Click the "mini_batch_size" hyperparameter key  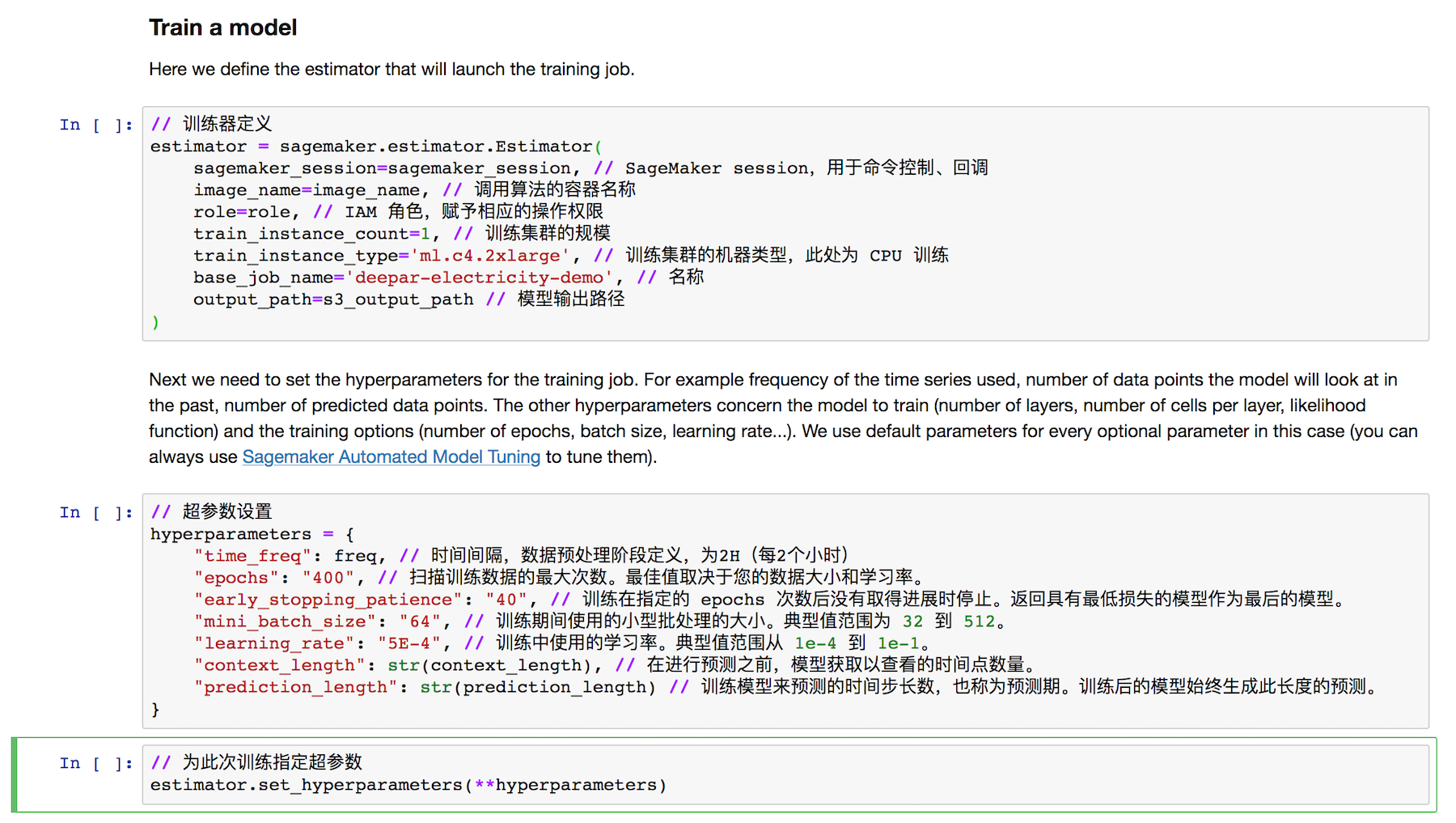(x=284, y=621)
